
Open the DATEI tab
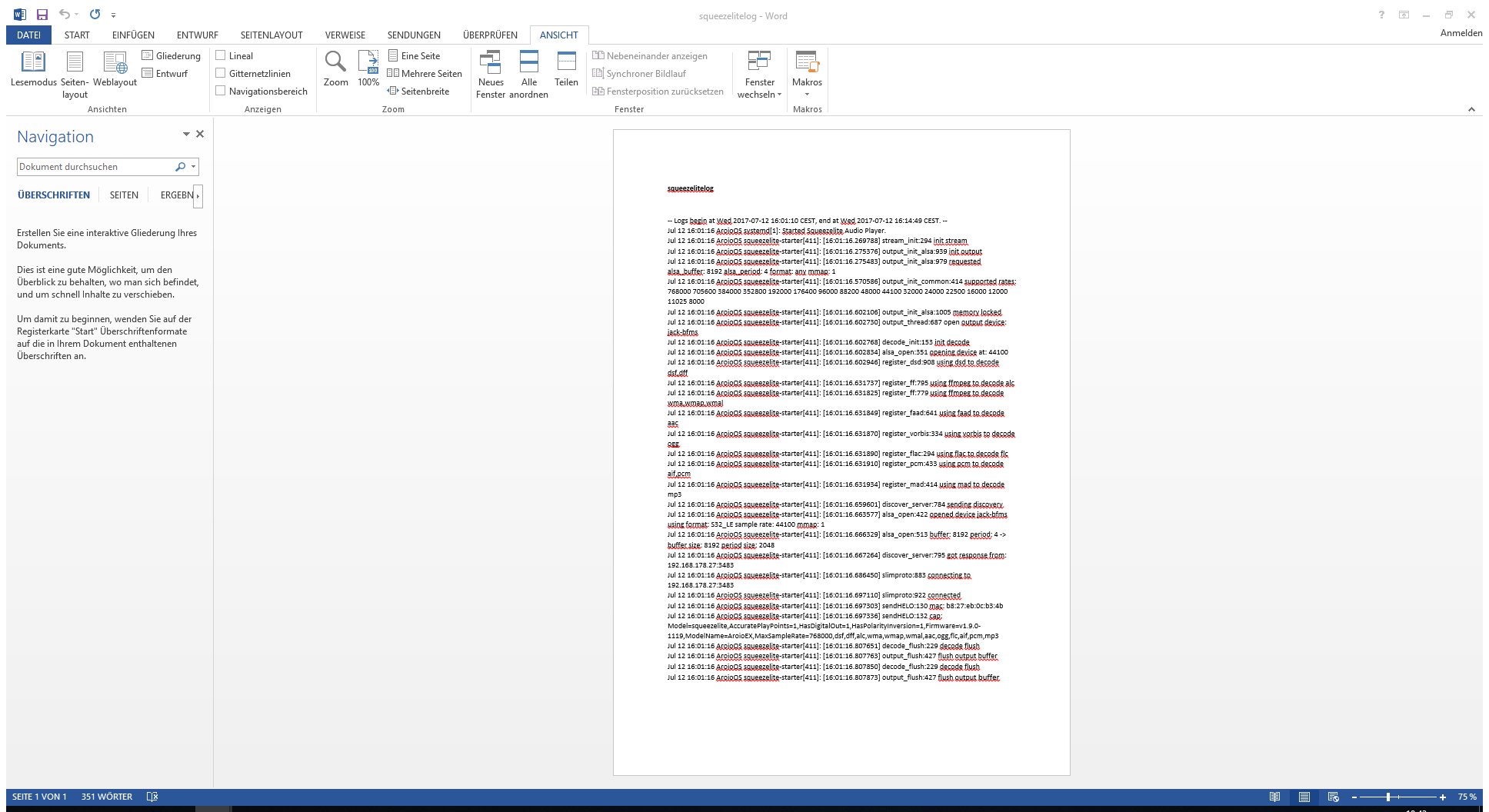[29, 35]
